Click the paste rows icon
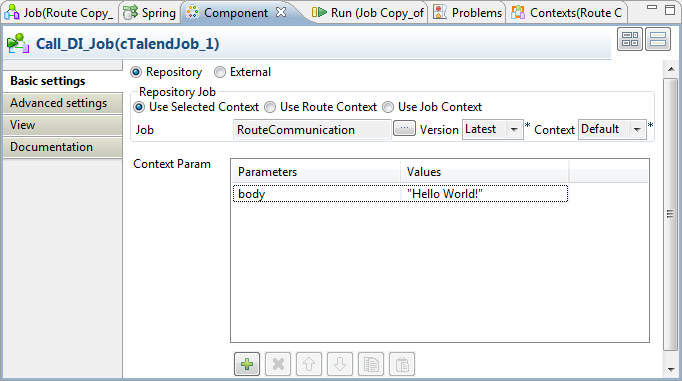This screenshot has width=682, height=381. click(x=402, y=364)
